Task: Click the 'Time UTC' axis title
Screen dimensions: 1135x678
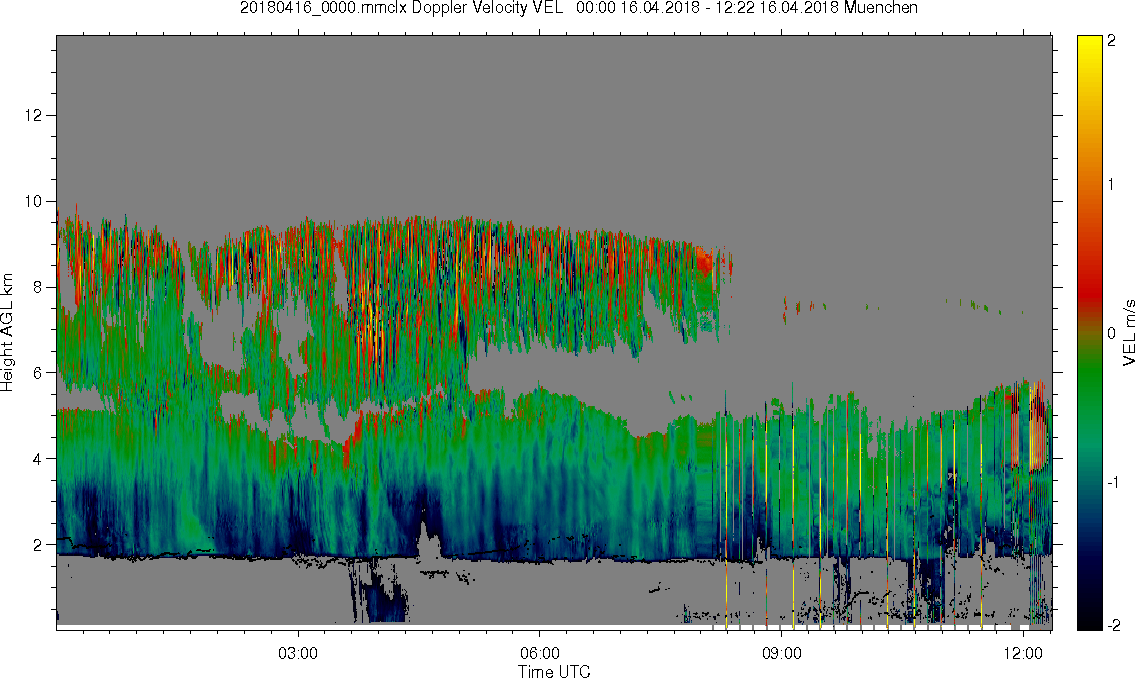Action: point(554,671)
